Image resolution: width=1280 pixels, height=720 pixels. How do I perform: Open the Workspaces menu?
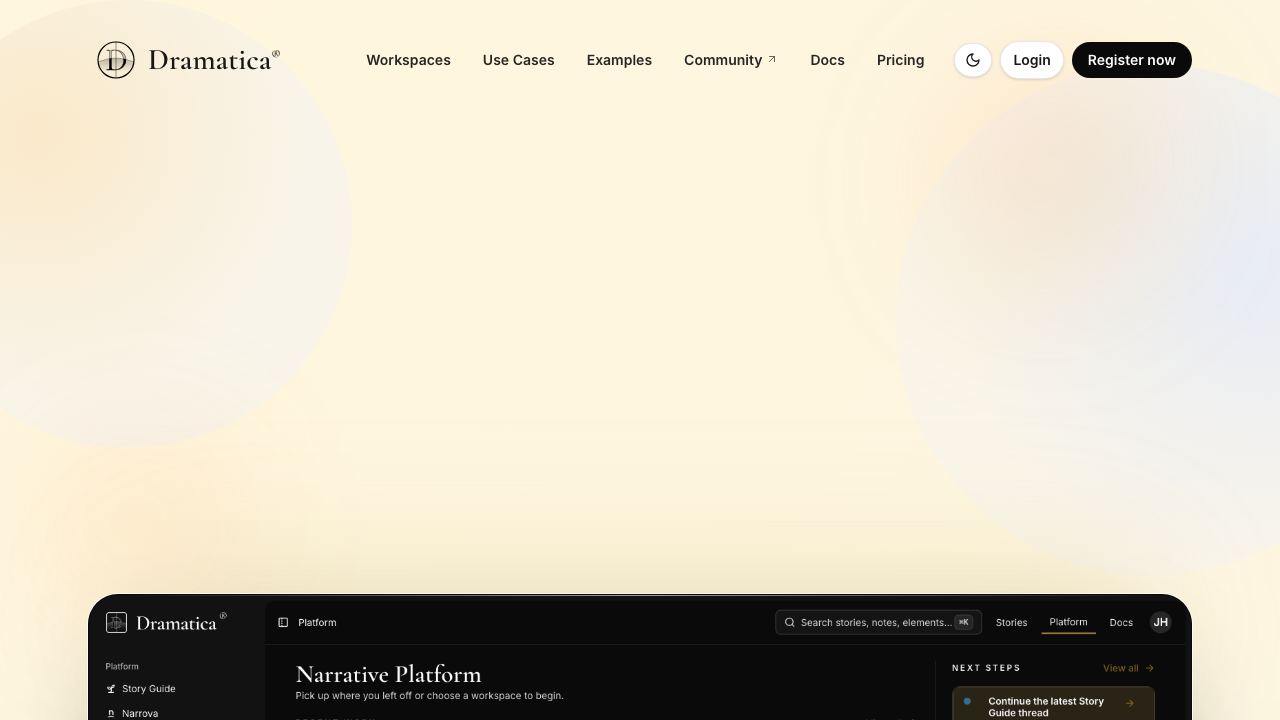(408, 60)
